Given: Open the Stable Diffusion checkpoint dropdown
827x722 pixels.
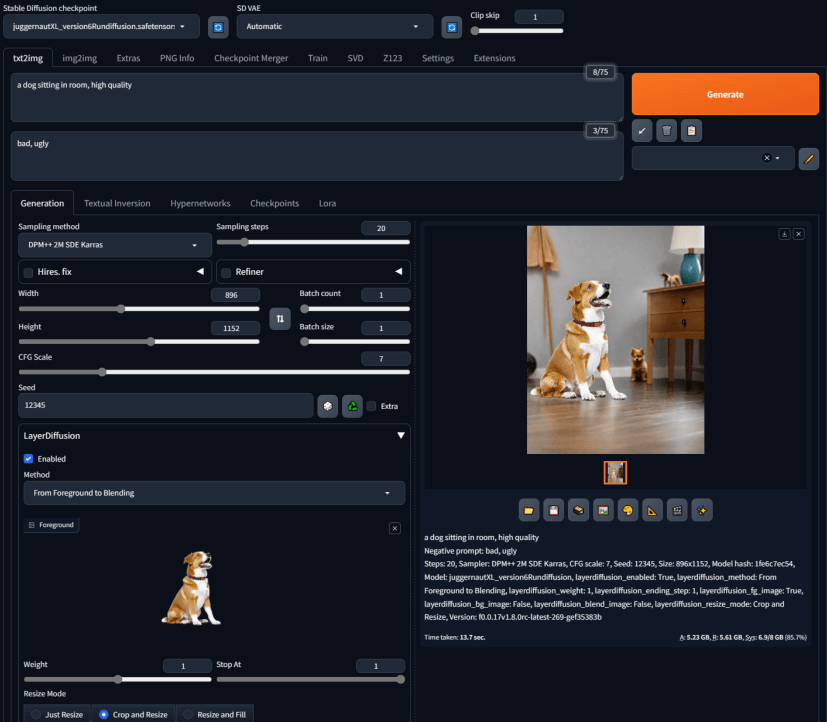Looking at the screenshot, I should [101, 26].
